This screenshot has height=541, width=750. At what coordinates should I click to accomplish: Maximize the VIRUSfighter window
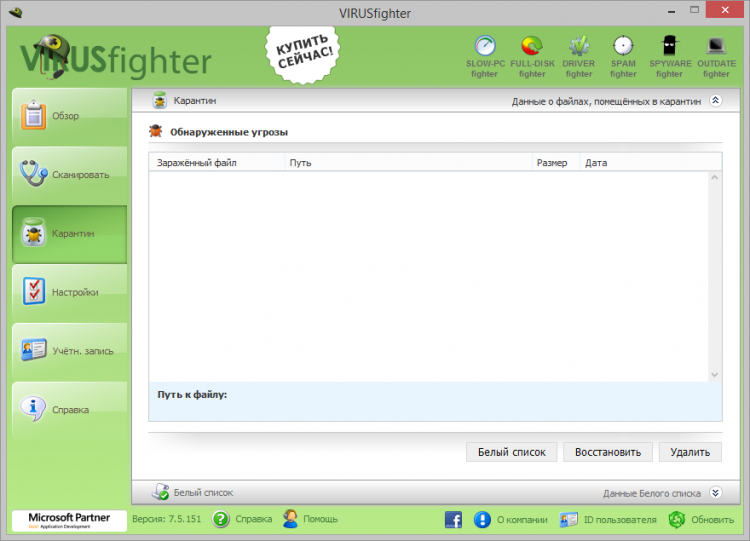[694, 10]
